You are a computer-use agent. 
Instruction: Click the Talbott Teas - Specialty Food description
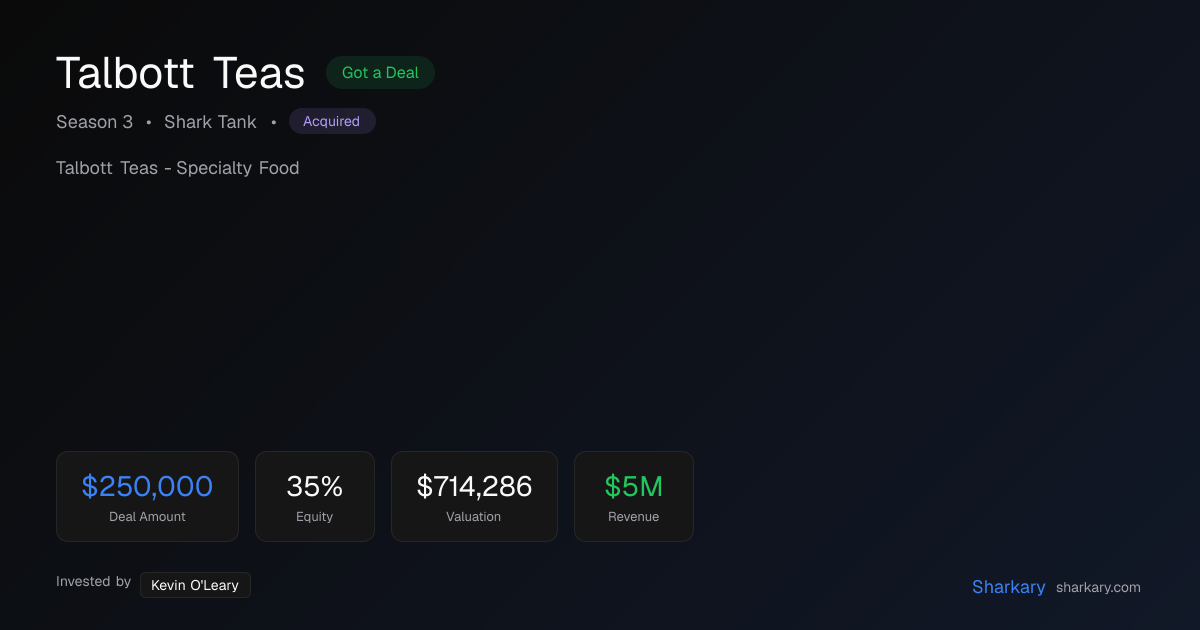pos(178,168)
